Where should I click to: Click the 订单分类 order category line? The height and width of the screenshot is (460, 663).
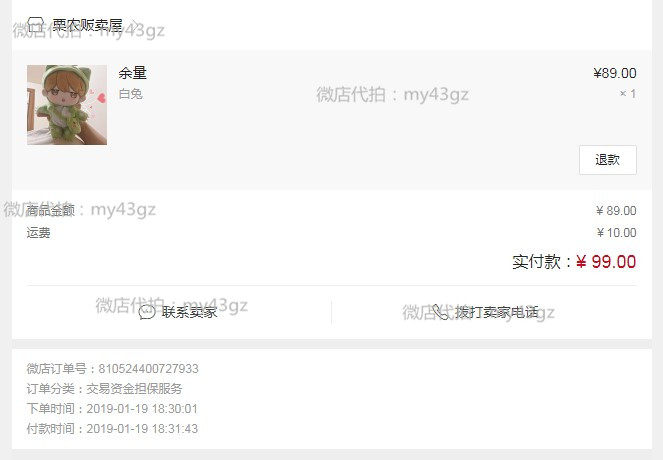[x=104, y=389]
